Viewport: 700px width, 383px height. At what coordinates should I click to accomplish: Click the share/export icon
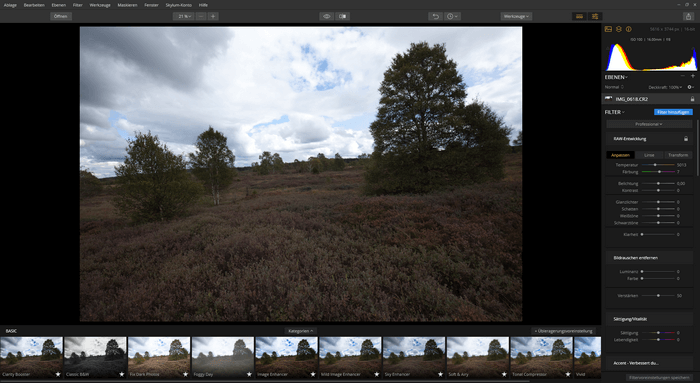(688, 17)
